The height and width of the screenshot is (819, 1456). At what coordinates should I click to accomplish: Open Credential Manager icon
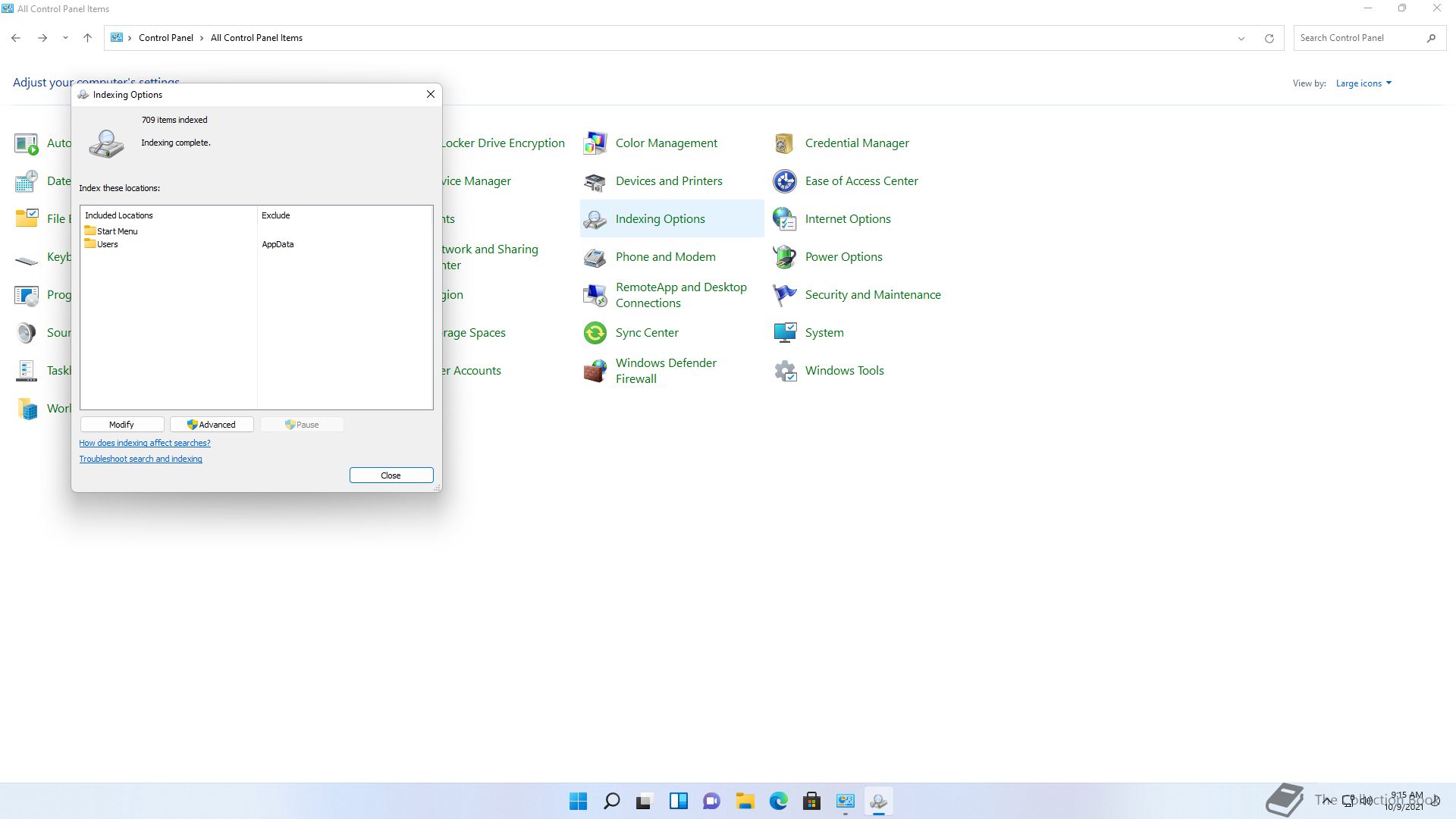point(785,143)
